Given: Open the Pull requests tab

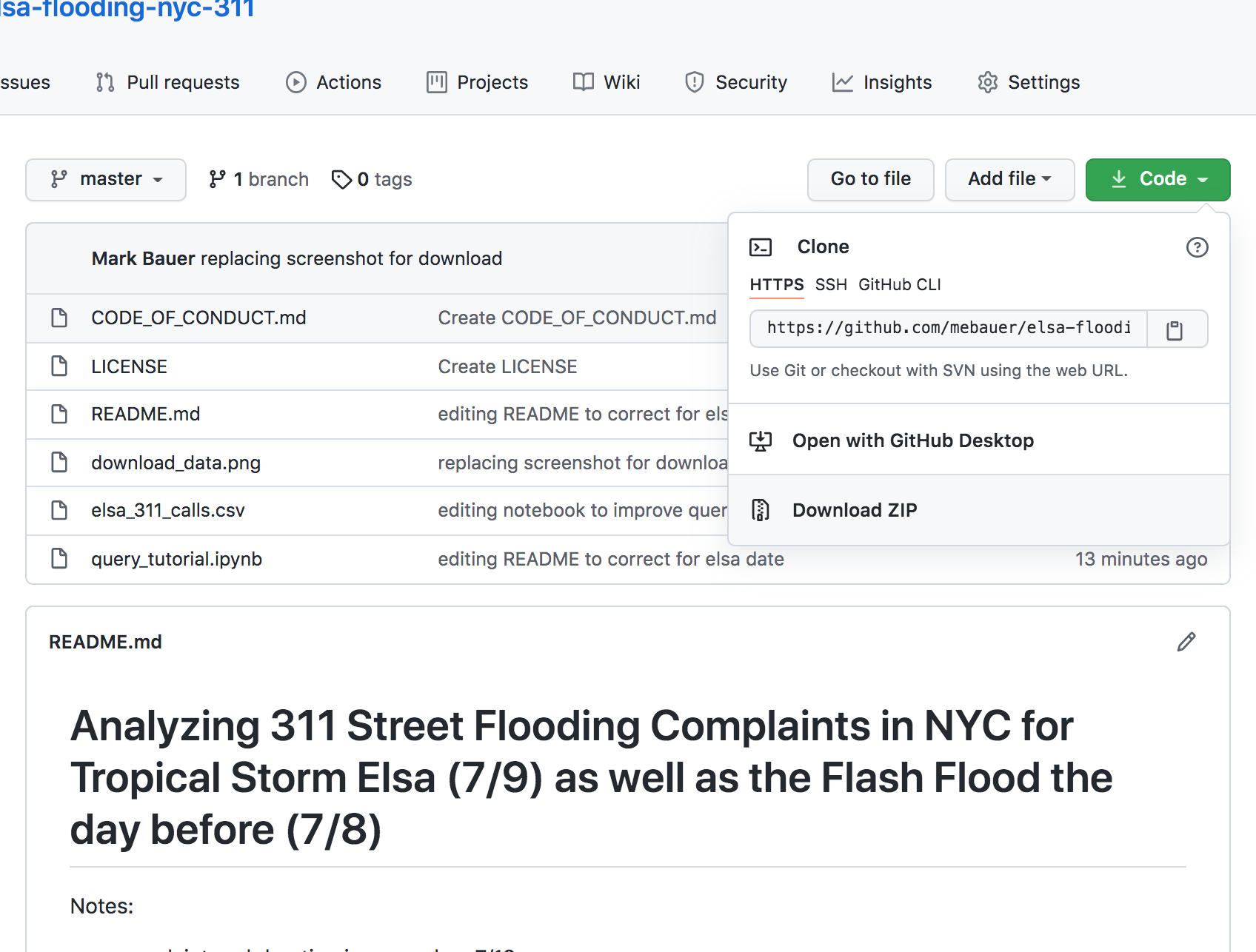Looking at the screenshot, I should pyautogui.click(x=168, y=82).
